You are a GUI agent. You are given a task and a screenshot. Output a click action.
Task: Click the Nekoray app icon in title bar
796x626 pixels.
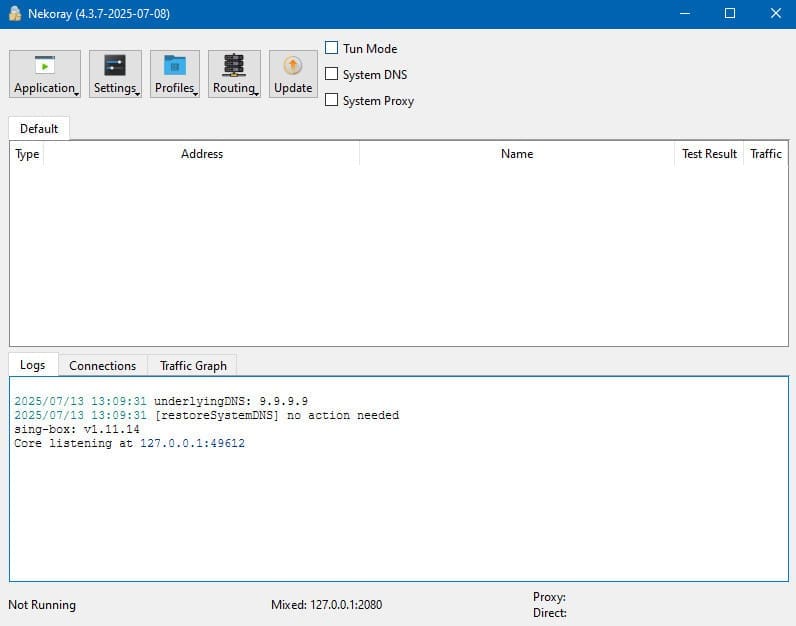pos(15,13)
